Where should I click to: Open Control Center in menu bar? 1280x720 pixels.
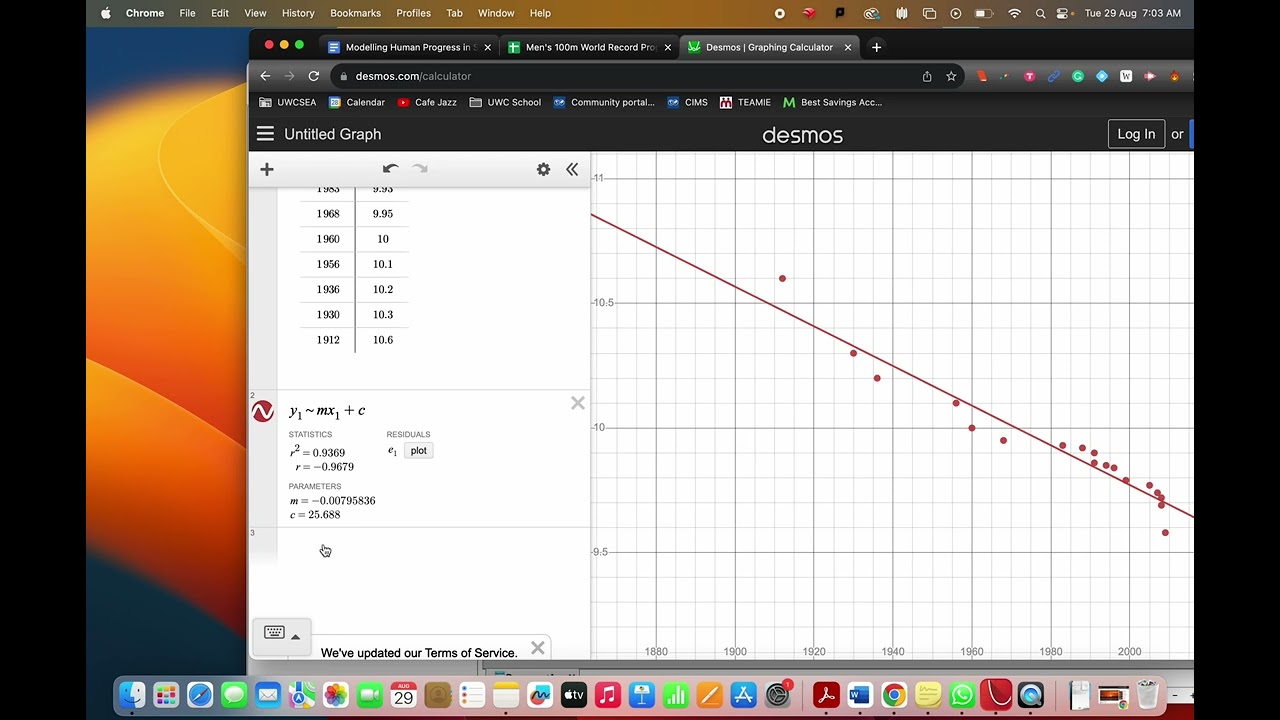[x=1064, y=13]
